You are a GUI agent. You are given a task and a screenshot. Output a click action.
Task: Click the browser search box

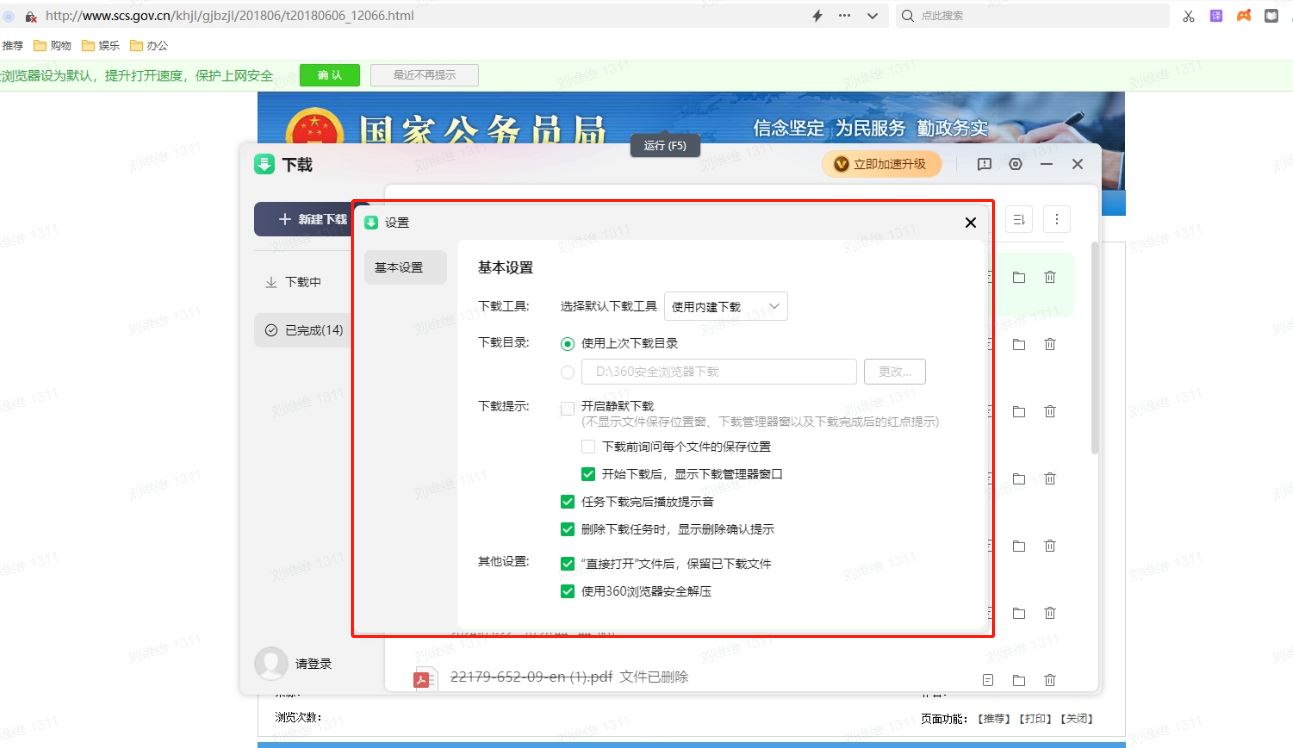(x=1030, y=16)
